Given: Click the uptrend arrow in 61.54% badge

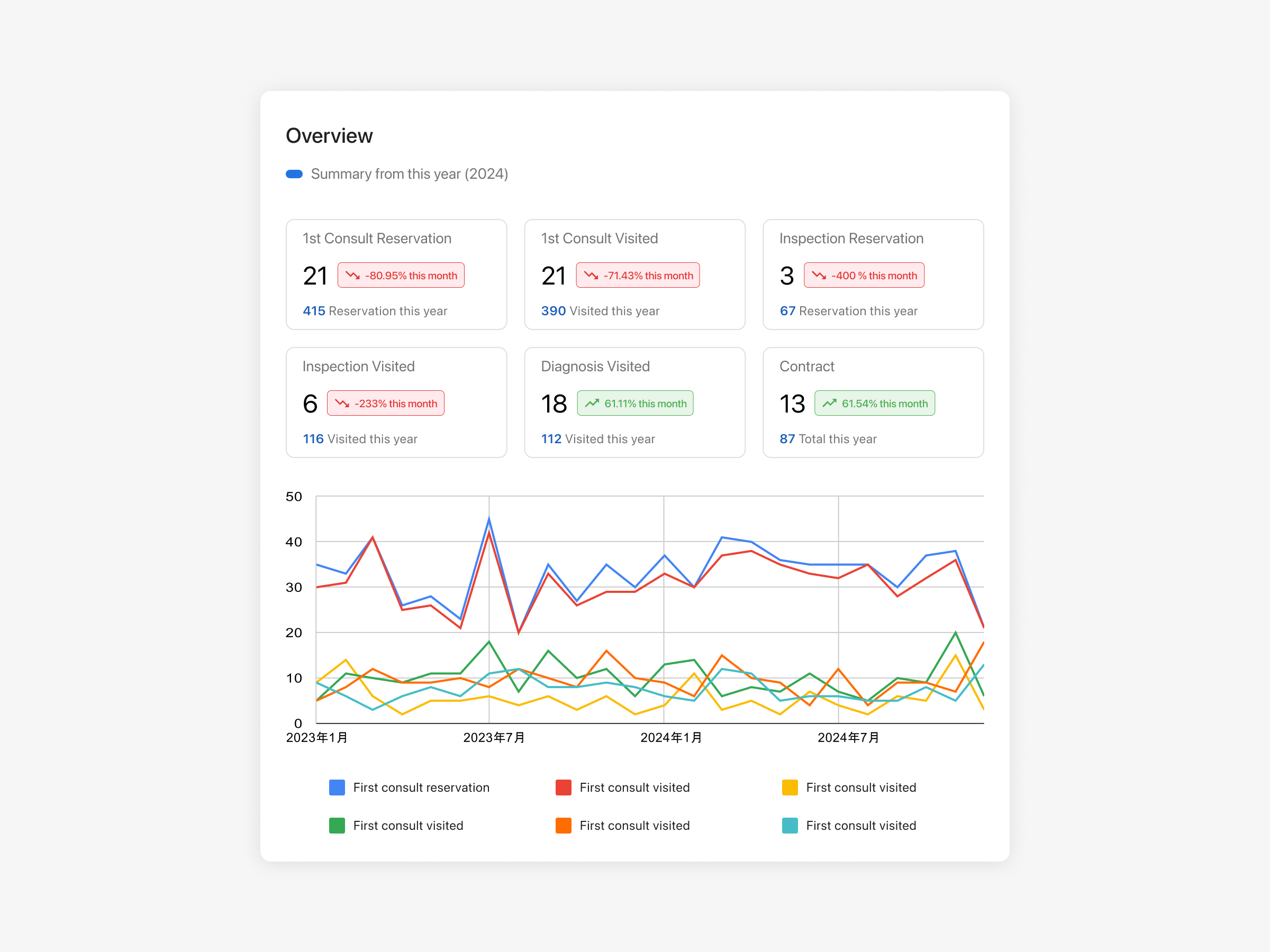Looking at the screenshot, I should coord(829,404).
